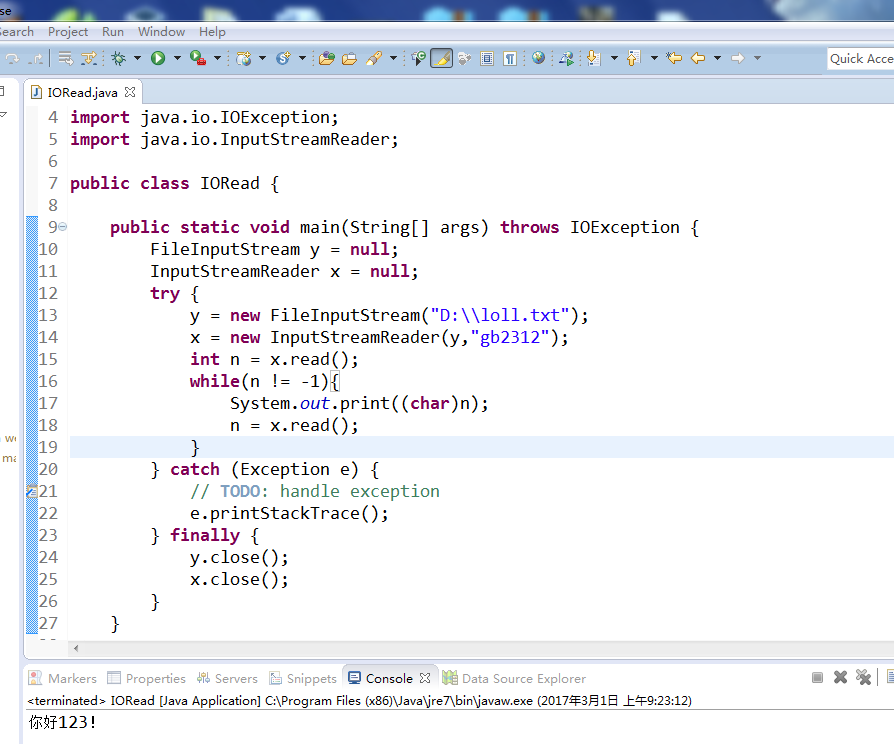
Task: Open the Search dropdown arrow
Action: pos(393,58)
